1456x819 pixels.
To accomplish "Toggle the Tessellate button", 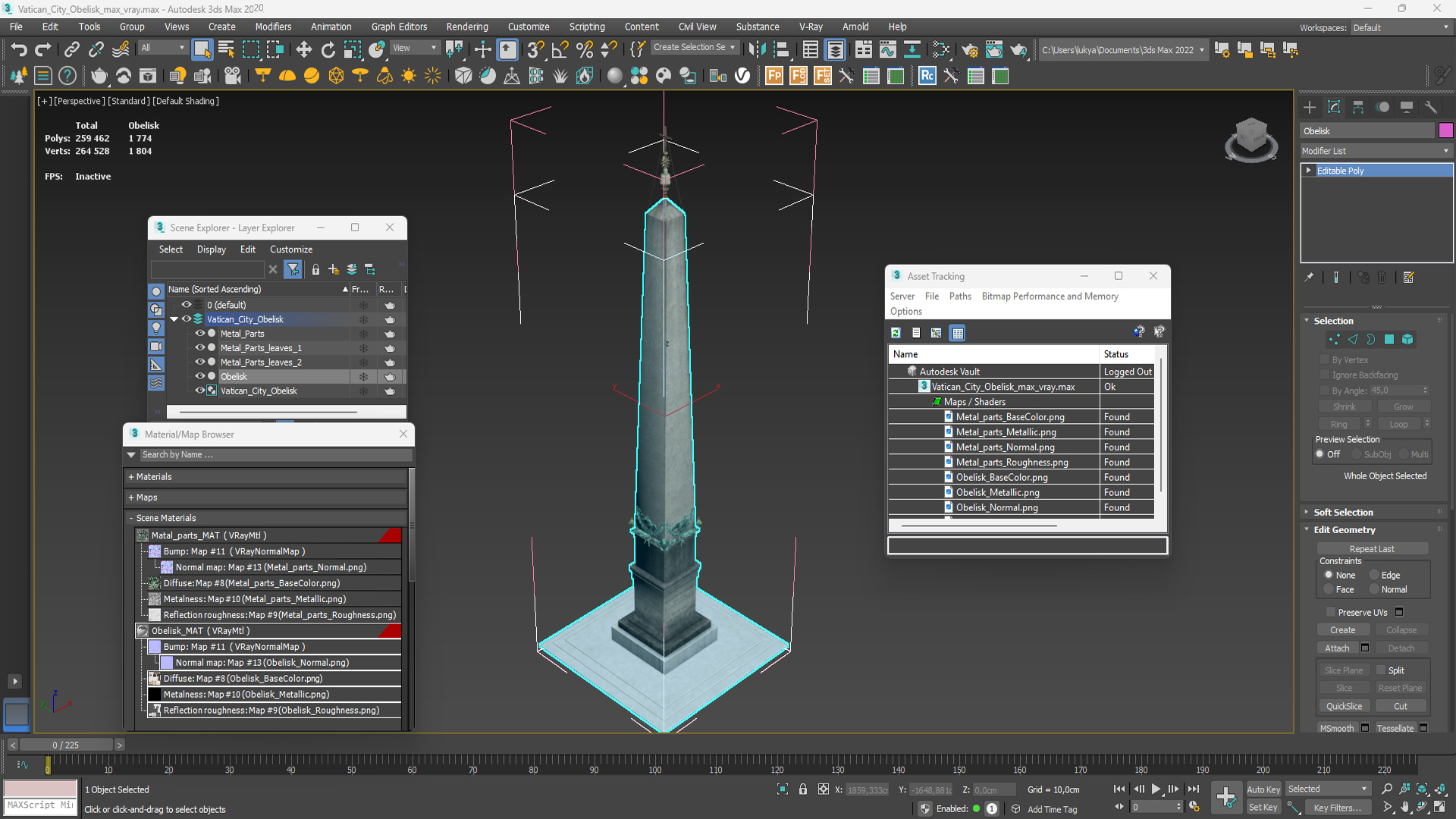I will [1393, 727].
